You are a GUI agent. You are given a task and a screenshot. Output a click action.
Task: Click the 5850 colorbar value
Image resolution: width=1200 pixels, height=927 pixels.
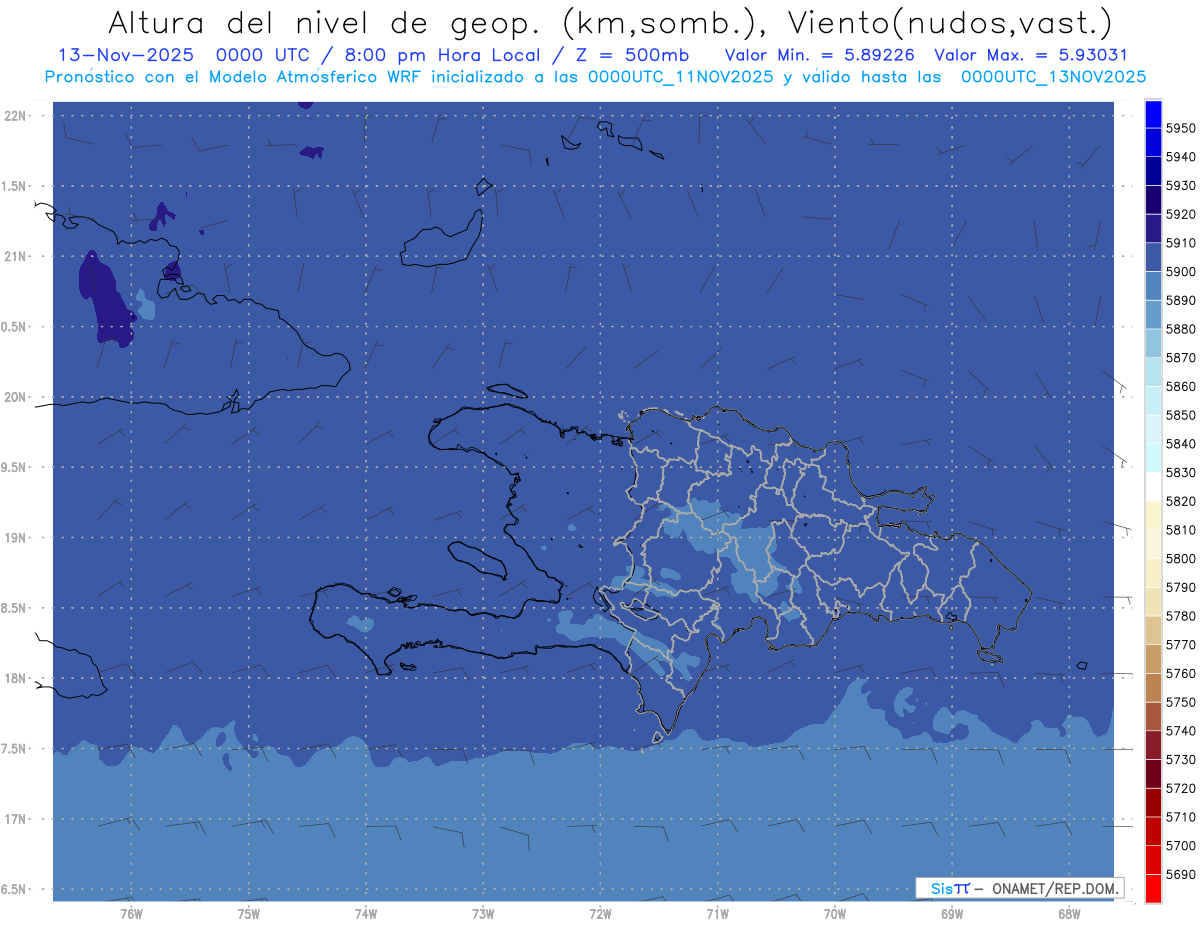(1181, 415)
